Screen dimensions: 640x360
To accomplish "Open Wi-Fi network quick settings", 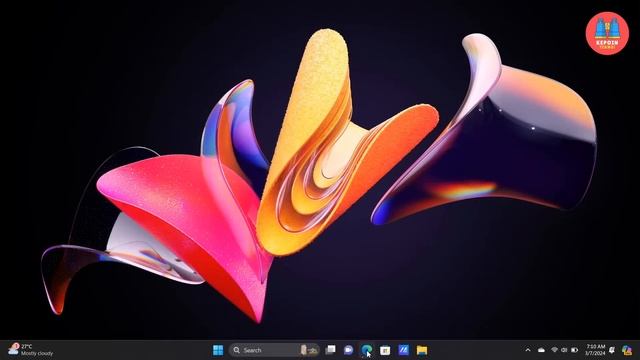I will pos(554,350).
